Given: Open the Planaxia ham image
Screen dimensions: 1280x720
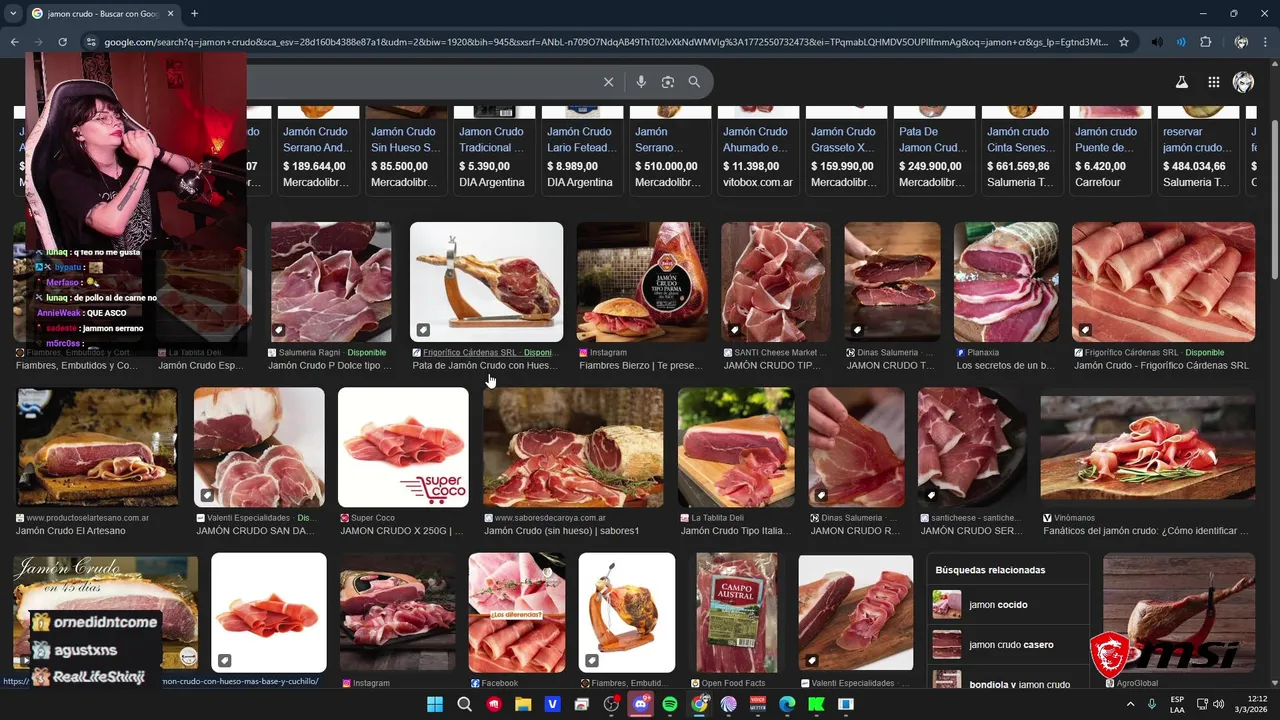Looking at the screenshot, I should coord(1006,282).
